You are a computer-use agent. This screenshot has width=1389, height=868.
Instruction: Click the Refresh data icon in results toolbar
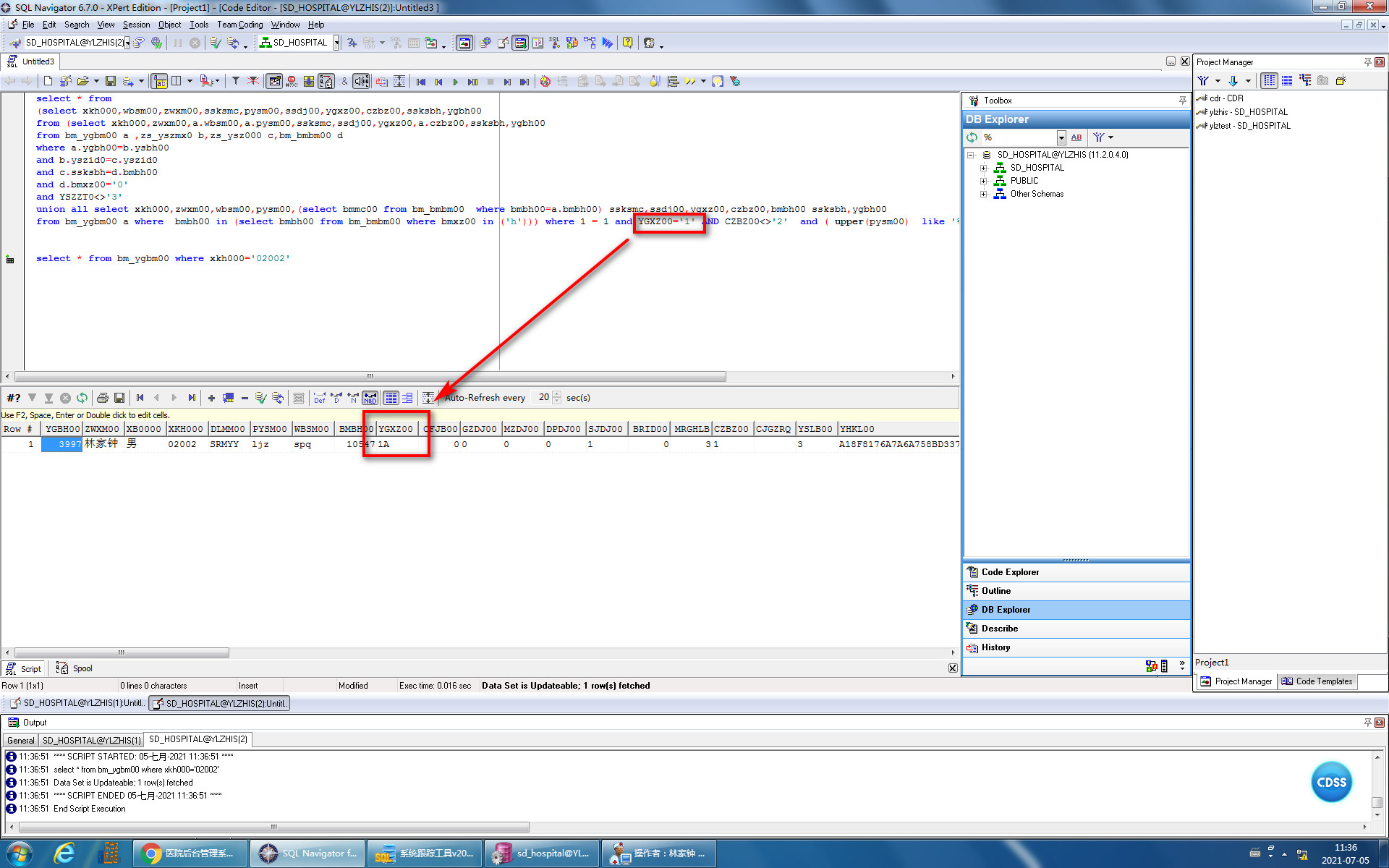pyautogui.click(x=82, y=398)
